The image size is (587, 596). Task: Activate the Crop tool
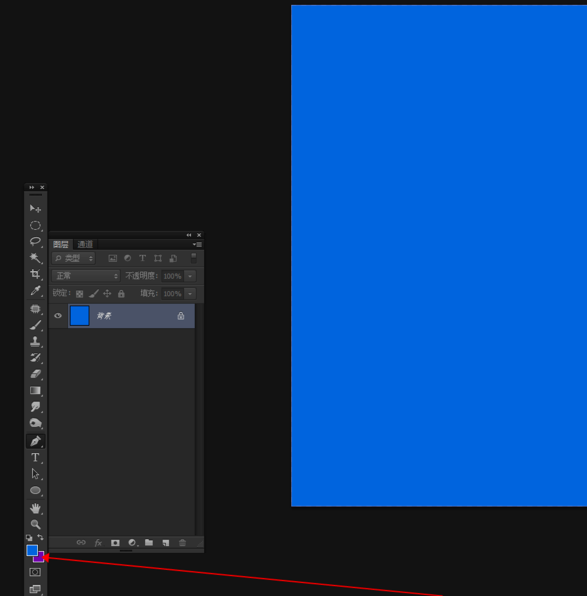pyautogui.click(x=35, y=274)
